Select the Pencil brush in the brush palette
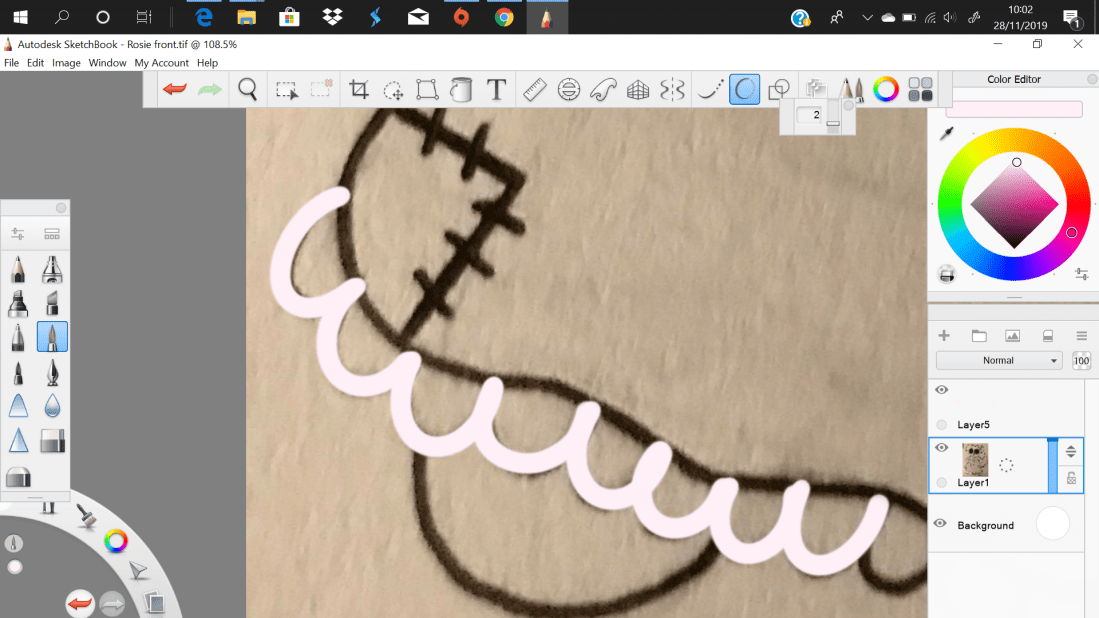This screenshot has height=618, width=1099. tap(18, 270)
